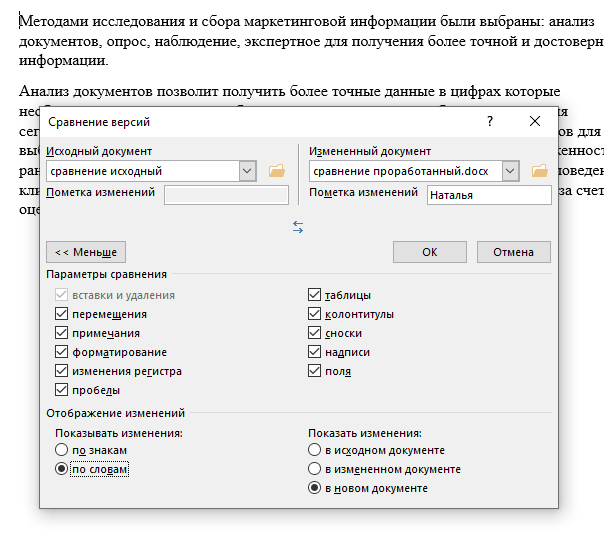Screen dimensions: 604x541
Task: Disable the колонтитулы checkbox
Action: 316,314
